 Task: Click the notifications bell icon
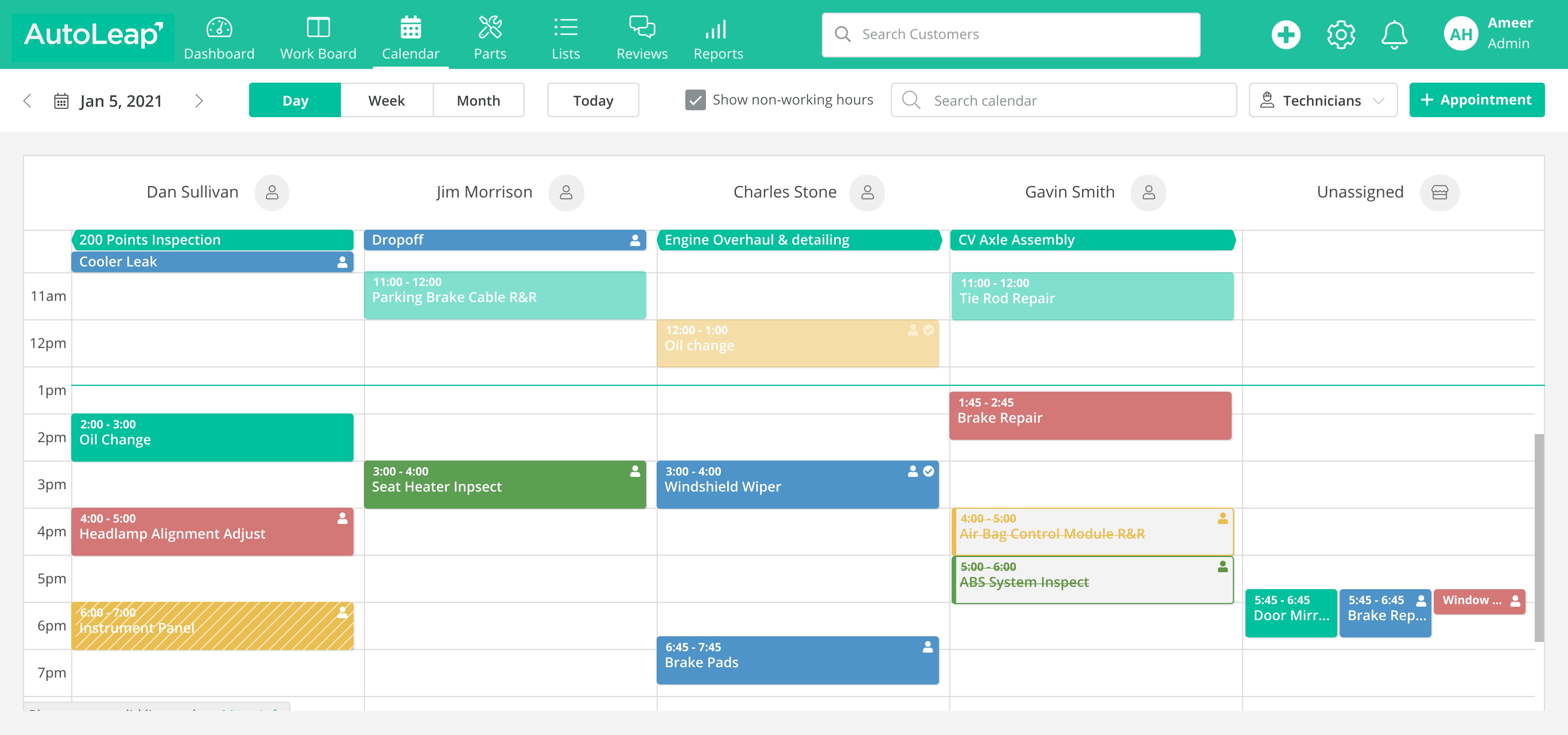tap(1394, 35)
